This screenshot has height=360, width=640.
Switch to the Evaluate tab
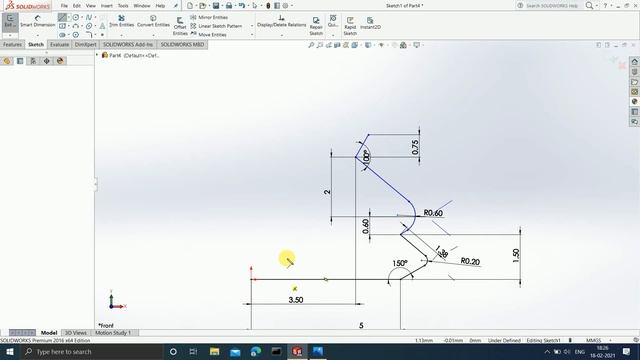pyautogui.click(x=60, y=44)
